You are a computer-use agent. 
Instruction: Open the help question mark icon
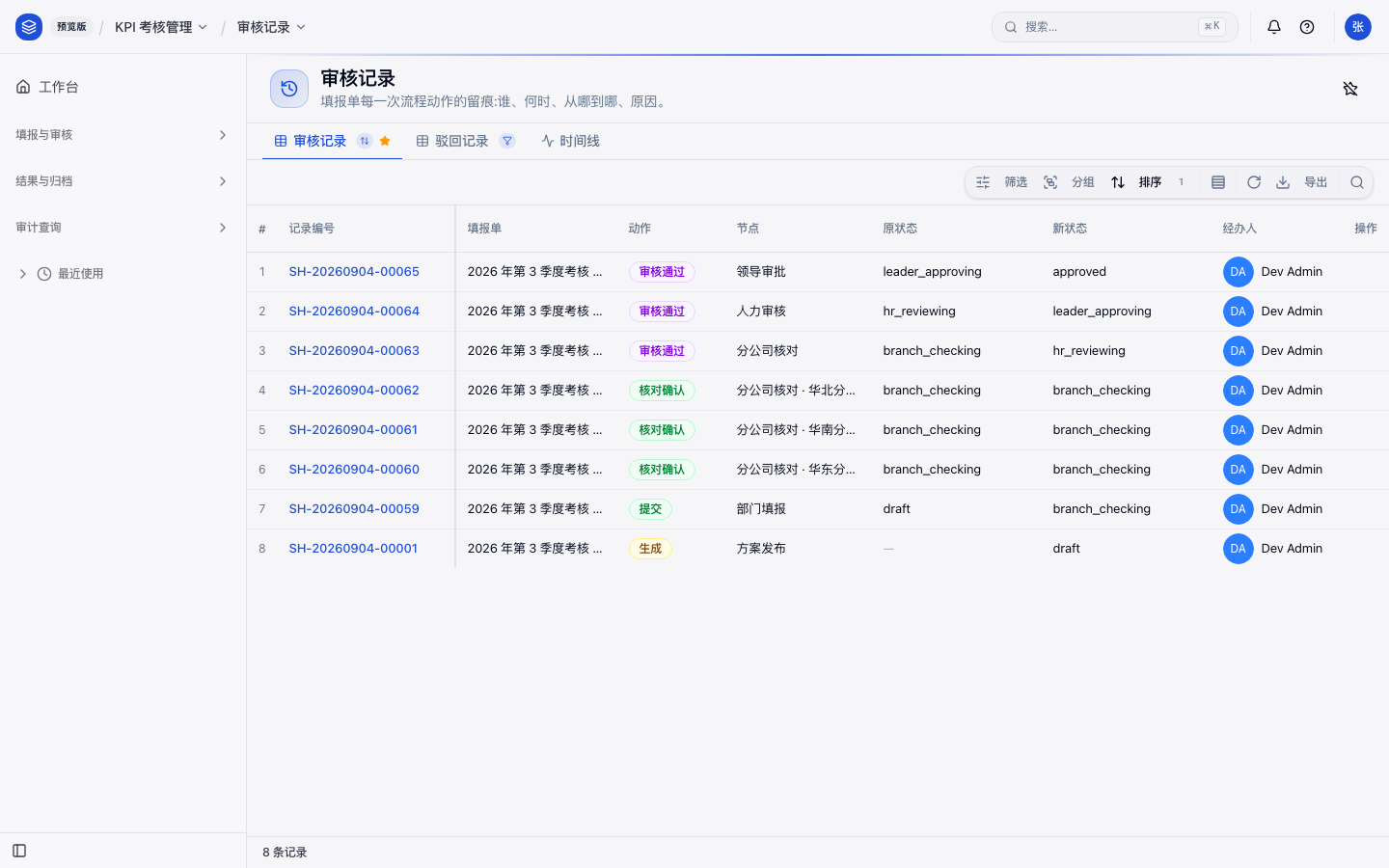1307,27
